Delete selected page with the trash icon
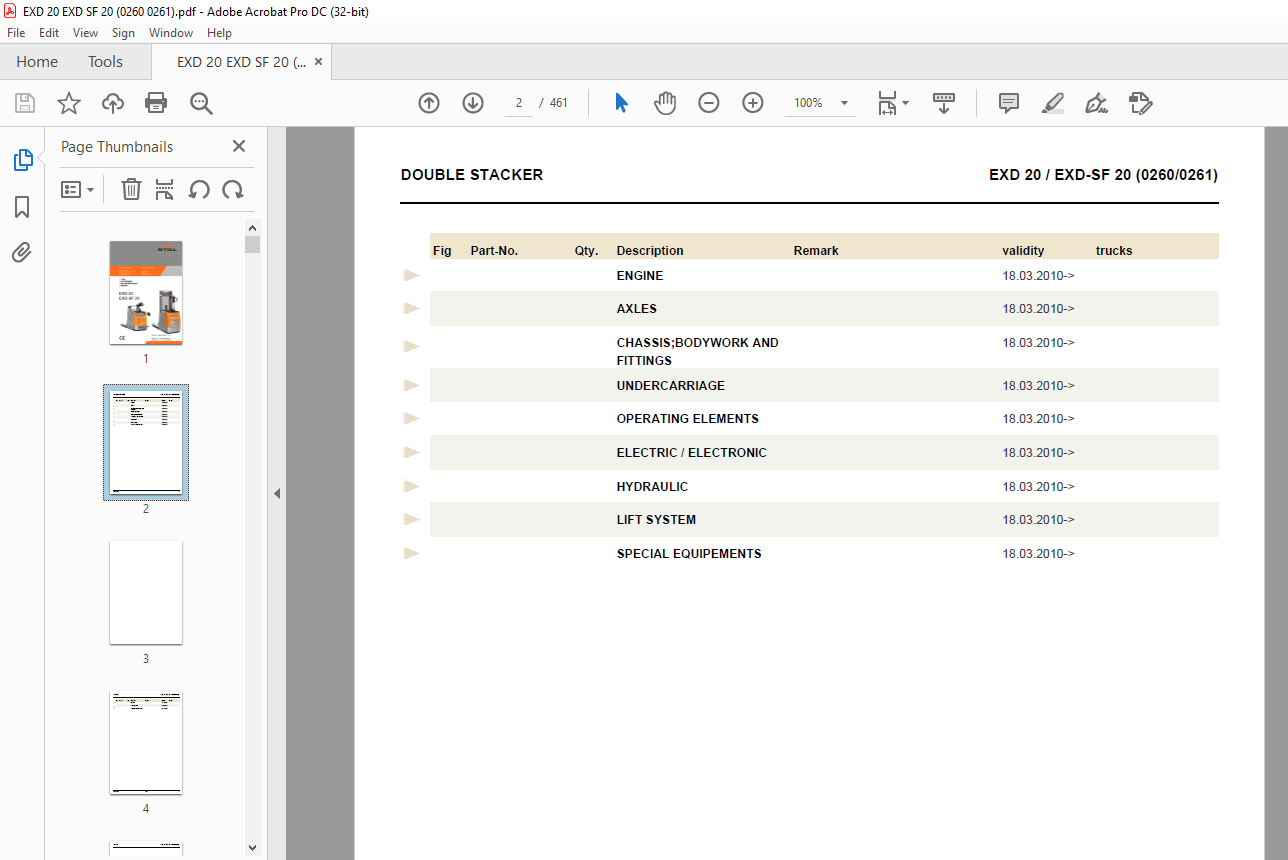This screenshot has height=860, width=1288. 131,189
